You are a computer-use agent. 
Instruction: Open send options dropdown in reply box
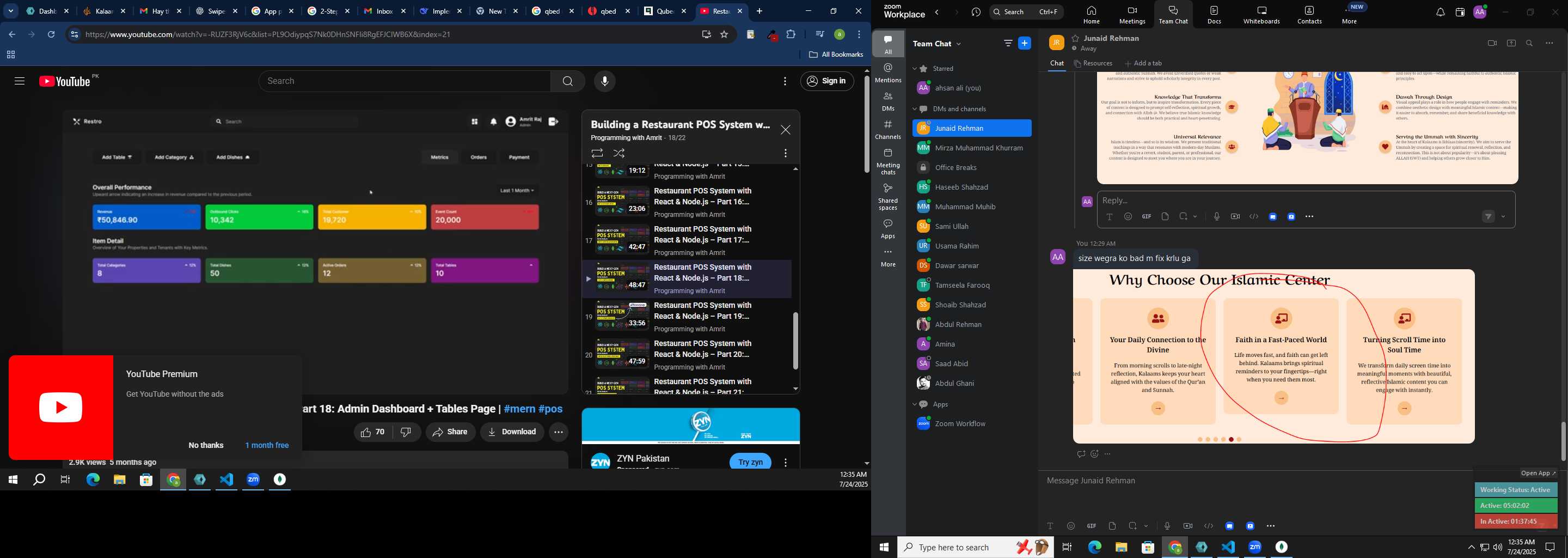(1503, 217)
